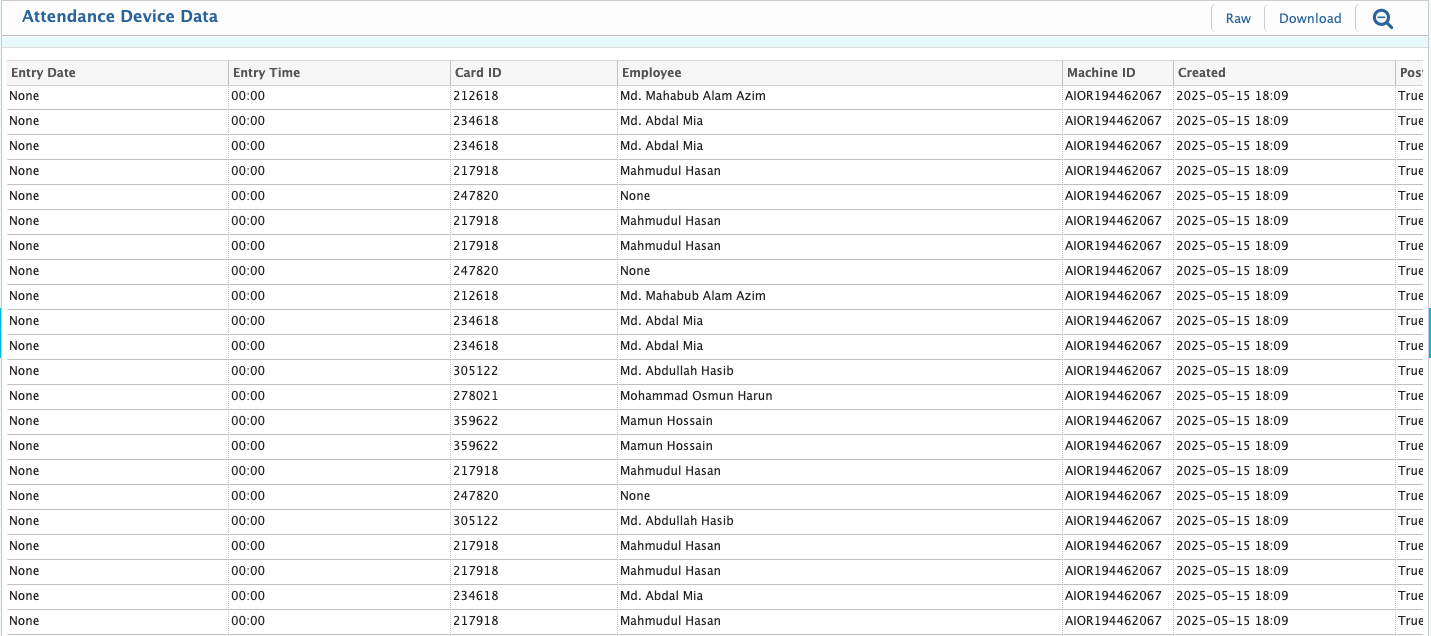Sort by the Entry Date column header
1431x636 pixels.
tap(43, 73)
